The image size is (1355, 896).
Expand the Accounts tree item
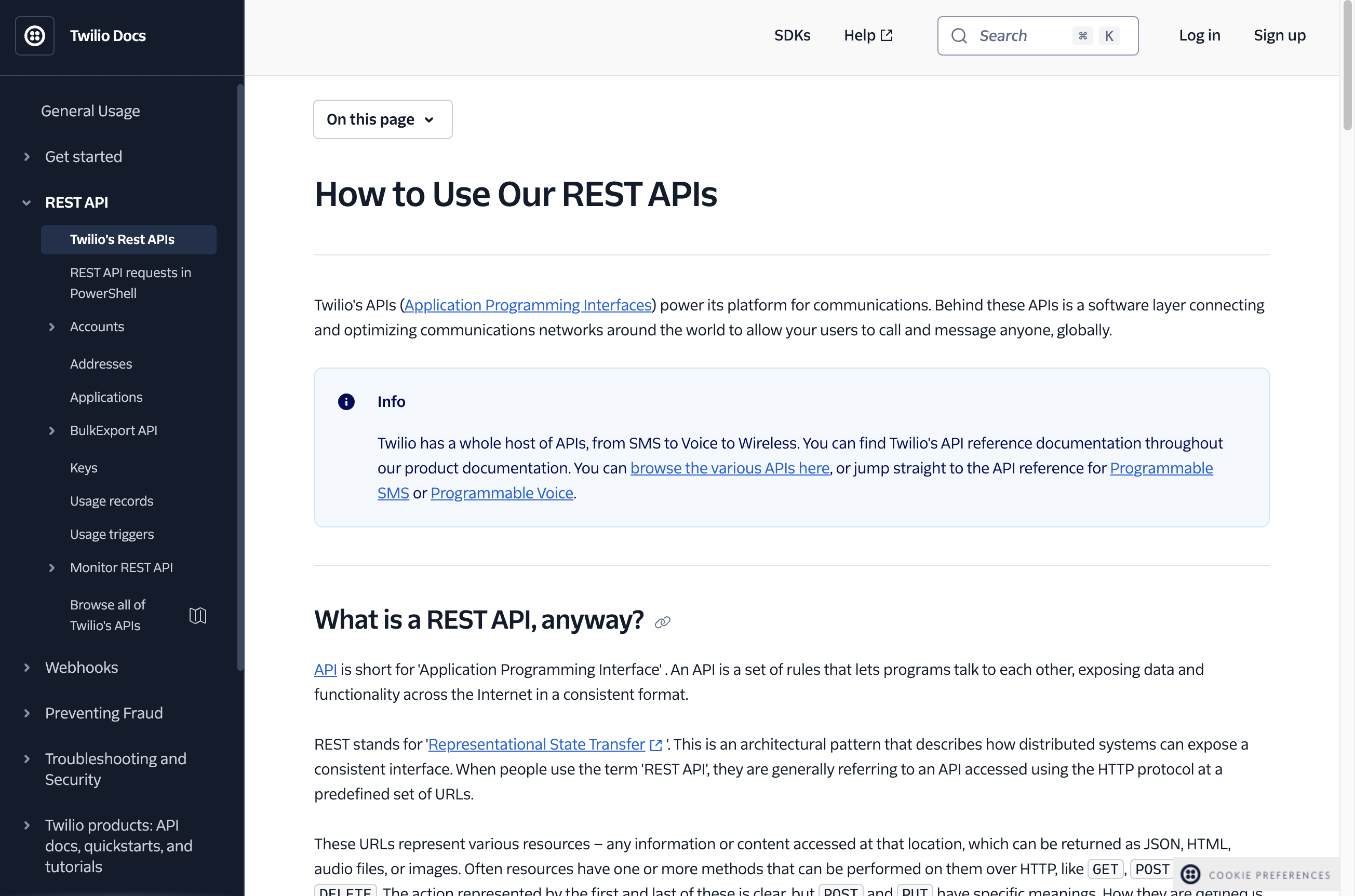(51, 327)
